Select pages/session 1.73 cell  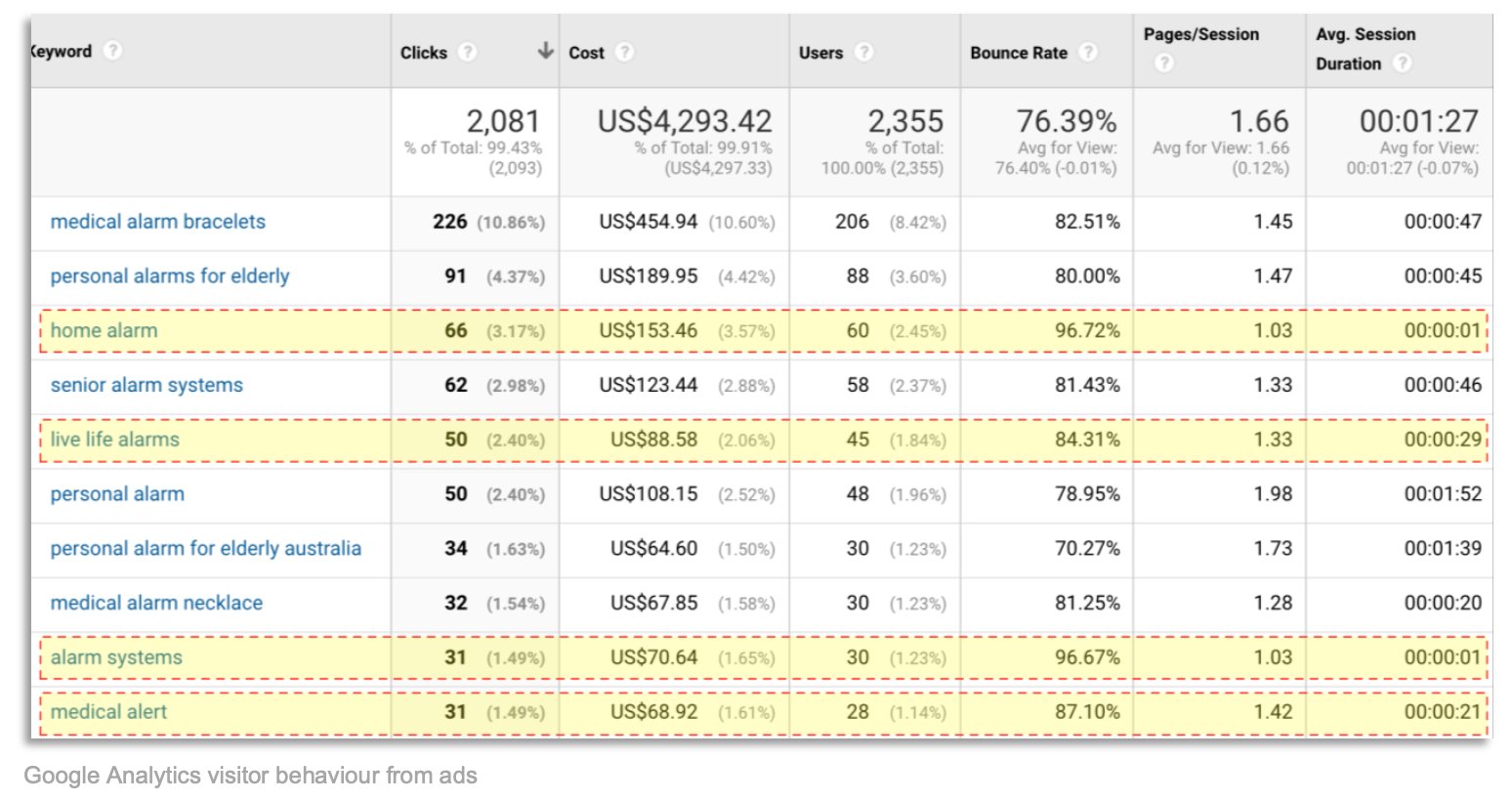point(1273,549)
